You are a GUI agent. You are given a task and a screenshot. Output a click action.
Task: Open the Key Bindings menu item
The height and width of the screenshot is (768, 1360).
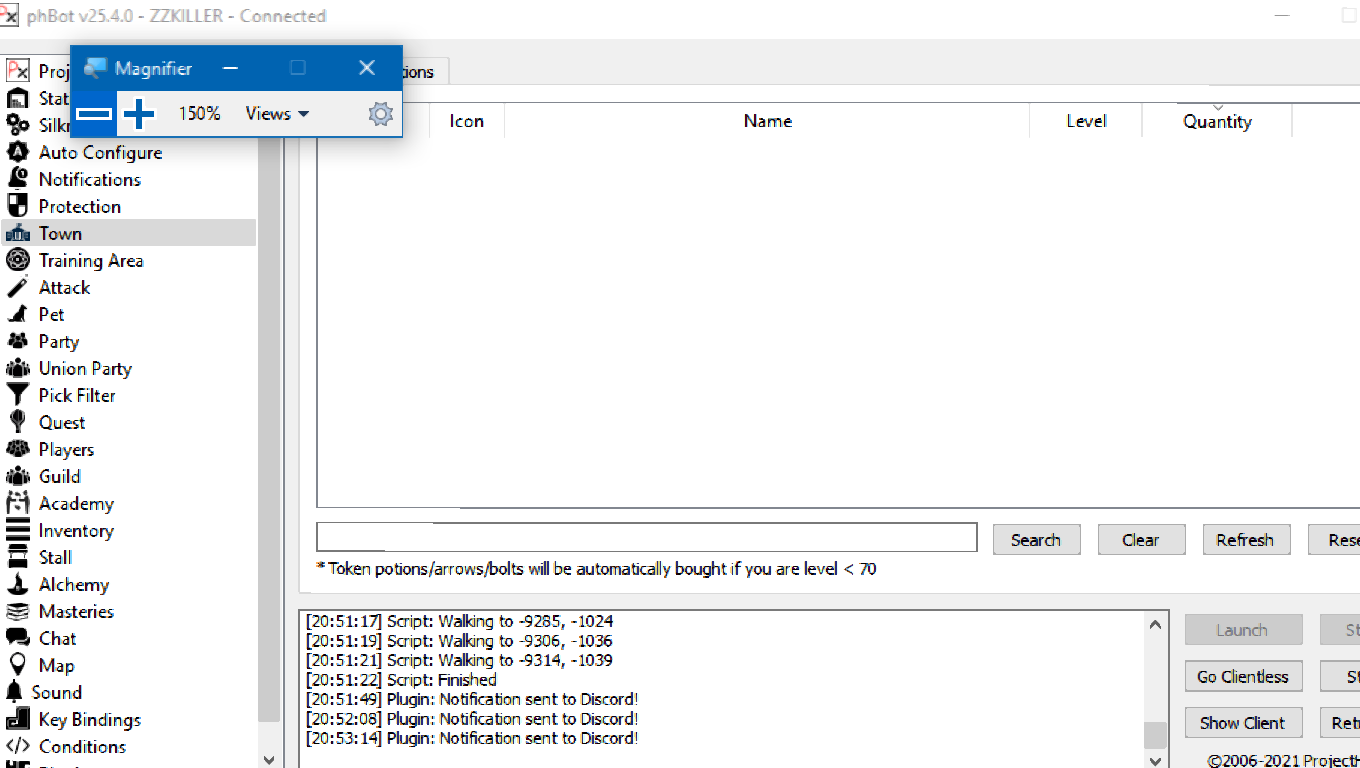pos(89,719)
